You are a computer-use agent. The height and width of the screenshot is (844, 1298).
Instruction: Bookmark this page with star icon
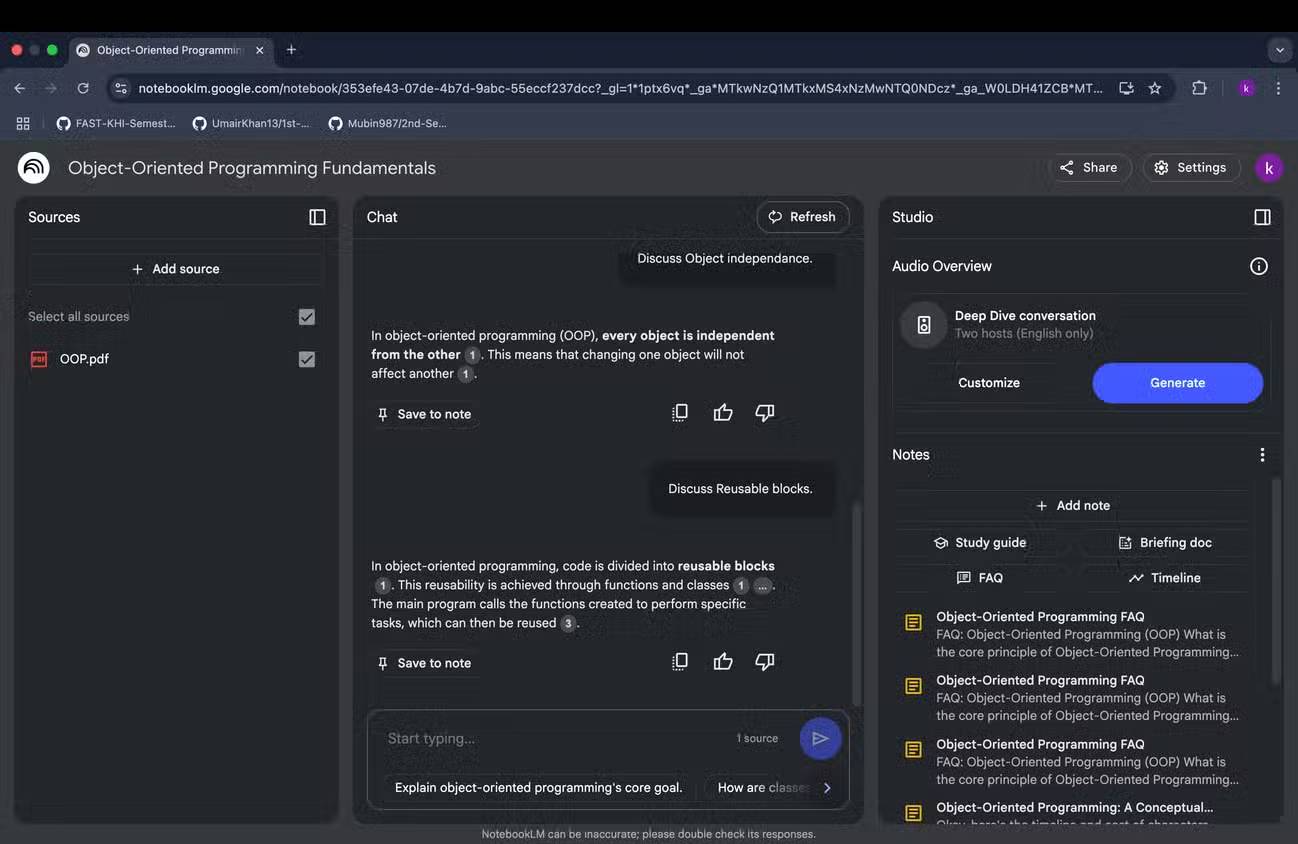[1155, 88]
